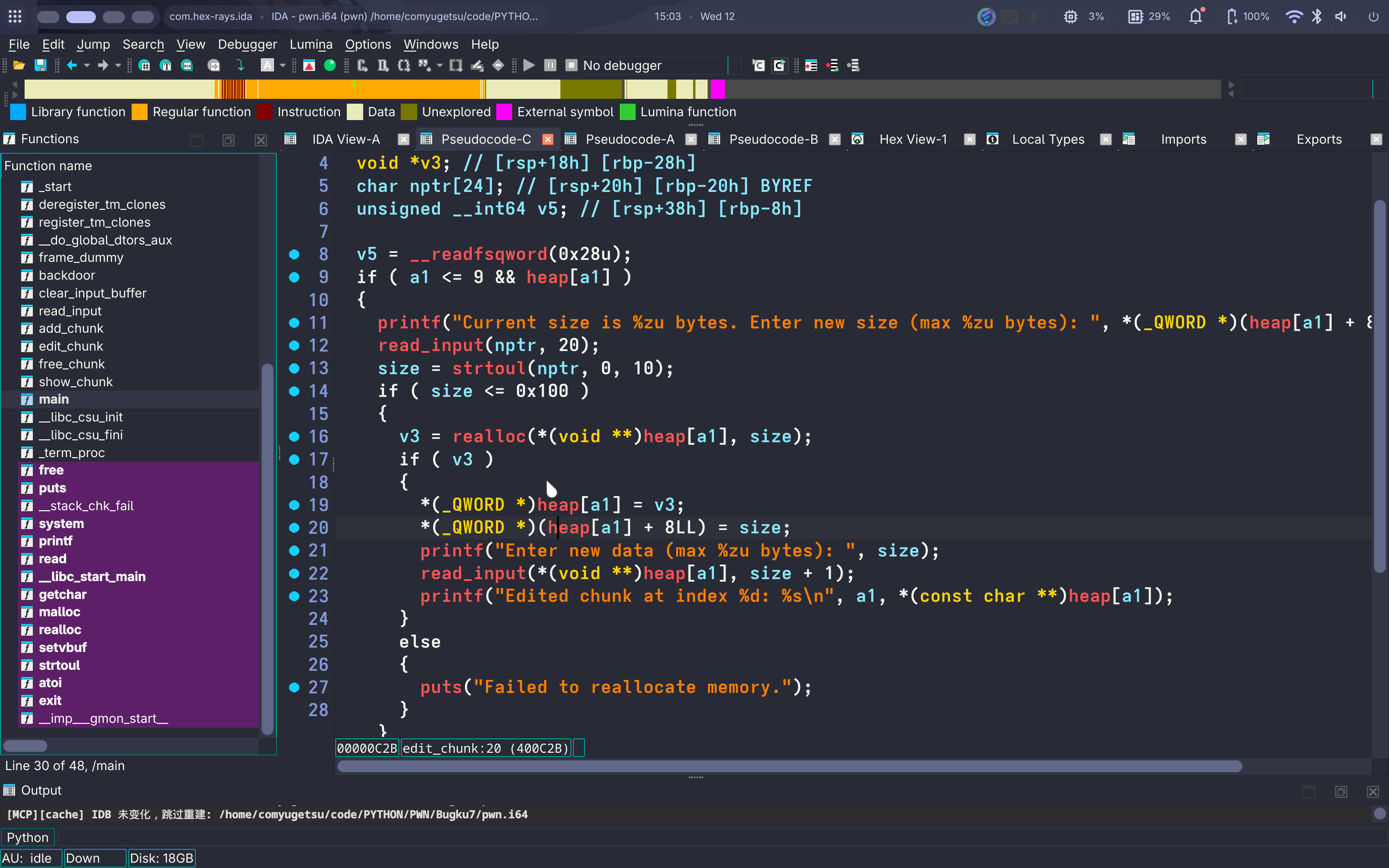
Task: Open the system notifications bell
Action: (1196, 16)
